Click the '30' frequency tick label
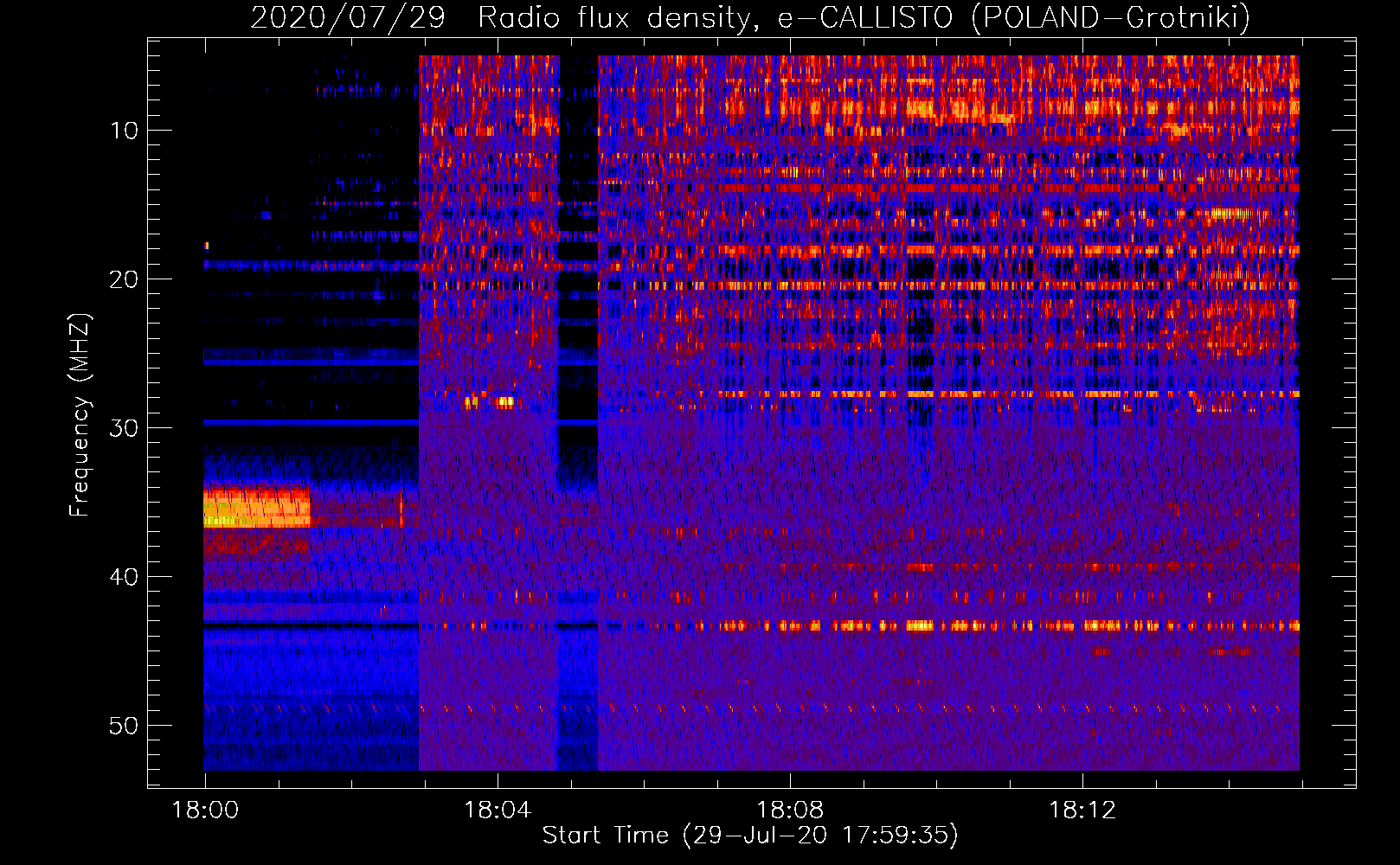Viewport: 1400px width, 865px height. click(x=125, y=428)
